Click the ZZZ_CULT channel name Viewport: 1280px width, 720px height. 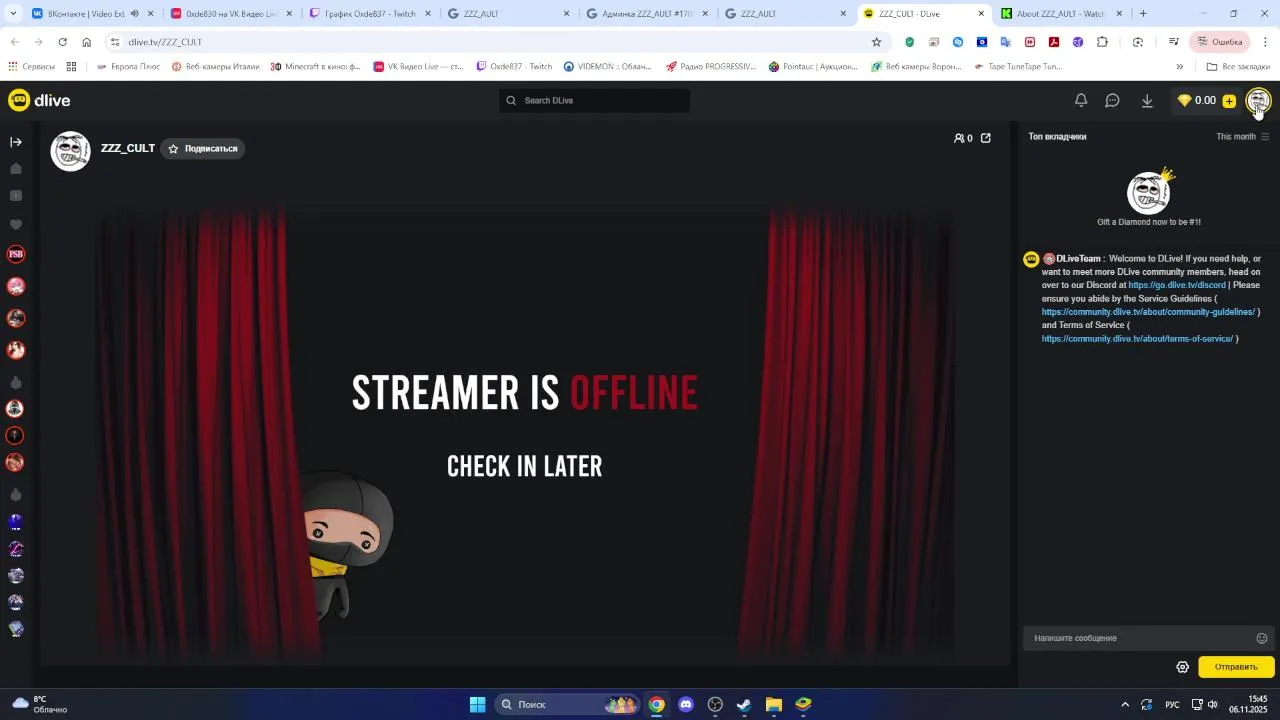click(x=128, y=148)
